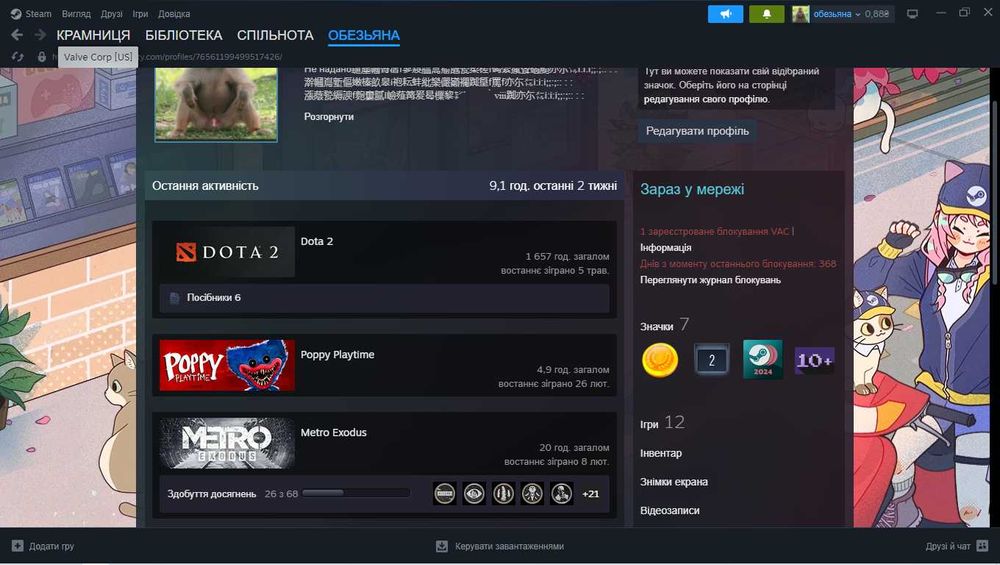Open the Steam menu
This screenshot has width=1000, height=565.
tap(38, 13)
